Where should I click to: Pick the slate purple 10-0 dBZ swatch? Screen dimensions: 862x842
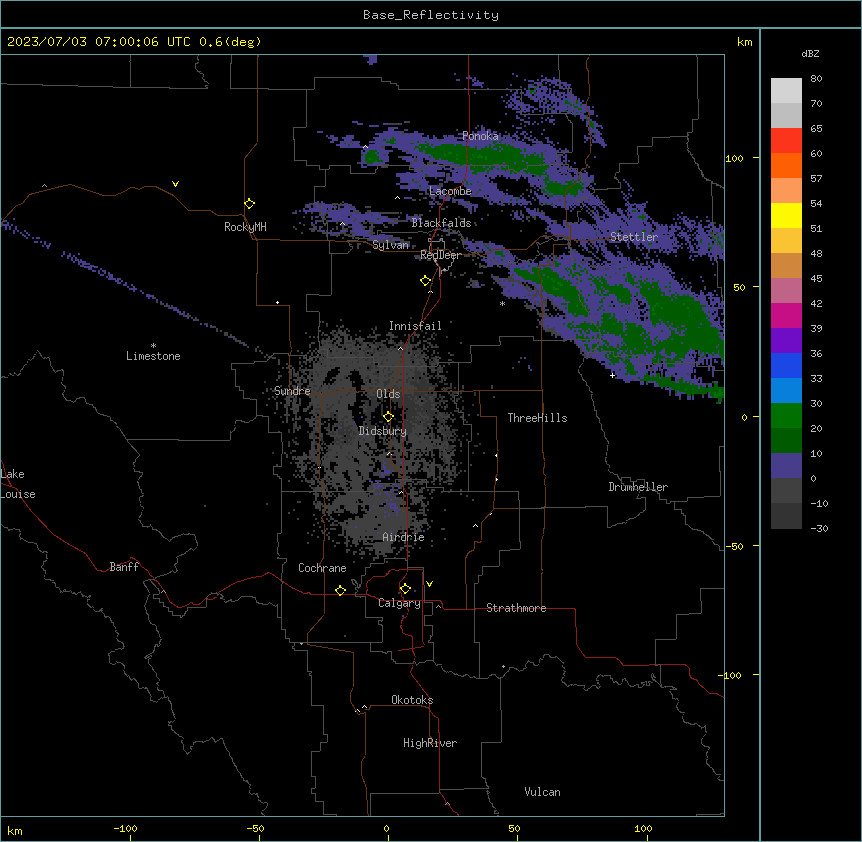pos(786,466)
